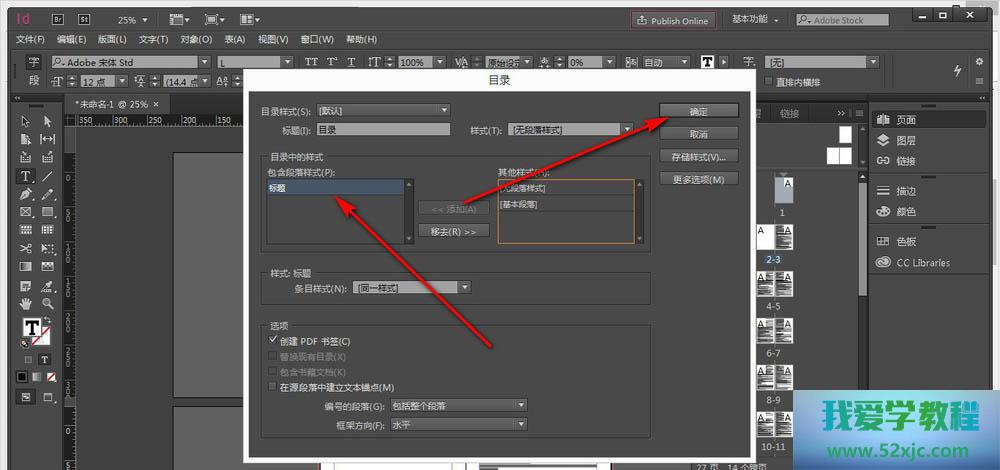This screenshot has width=1000, height=470.
Task: Click the 确定 button
Action: click(x=699, y=111)
